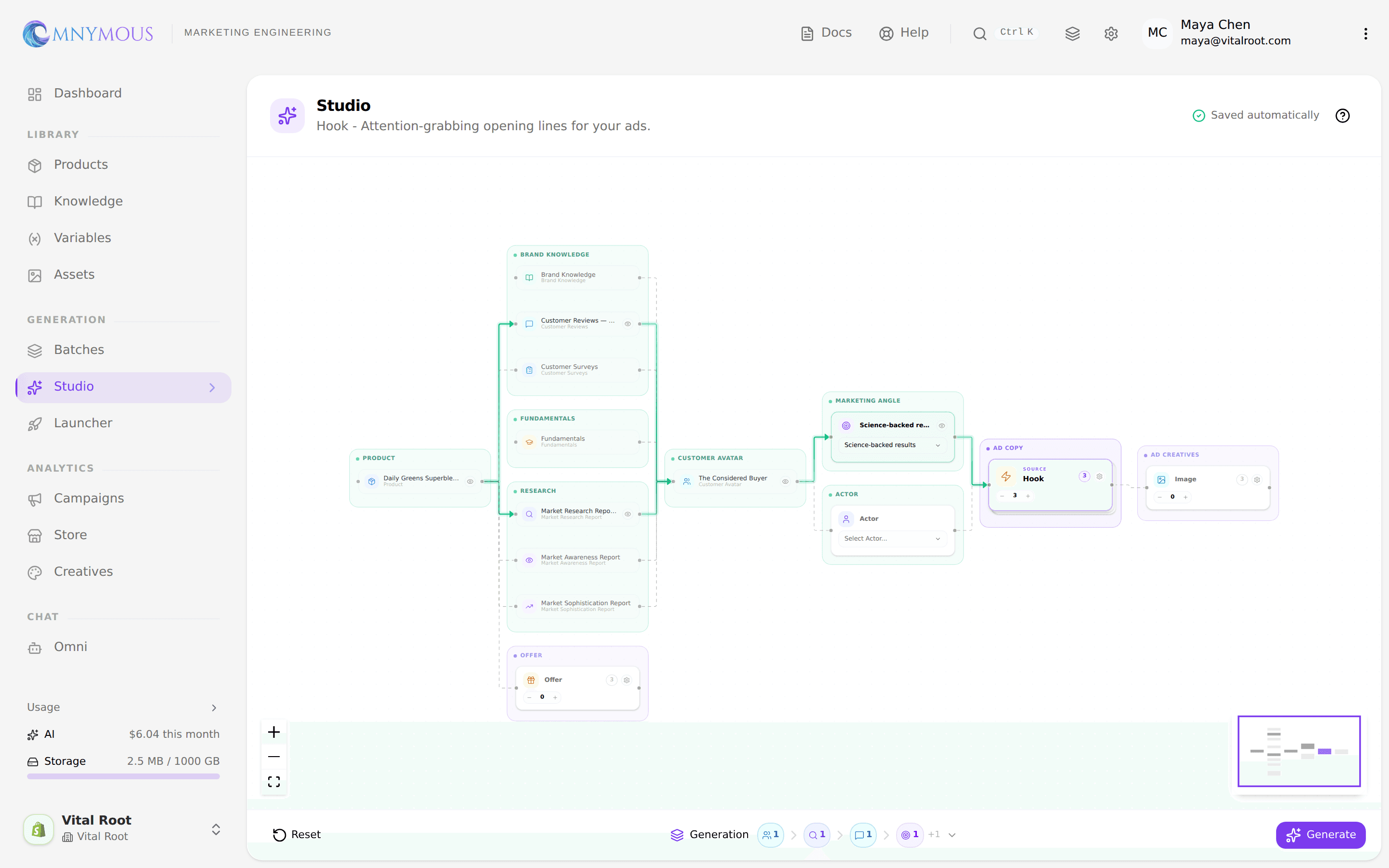Click the search magnifier icon
This screenshot has height=868, width=1389.
[x=979, y=33]
